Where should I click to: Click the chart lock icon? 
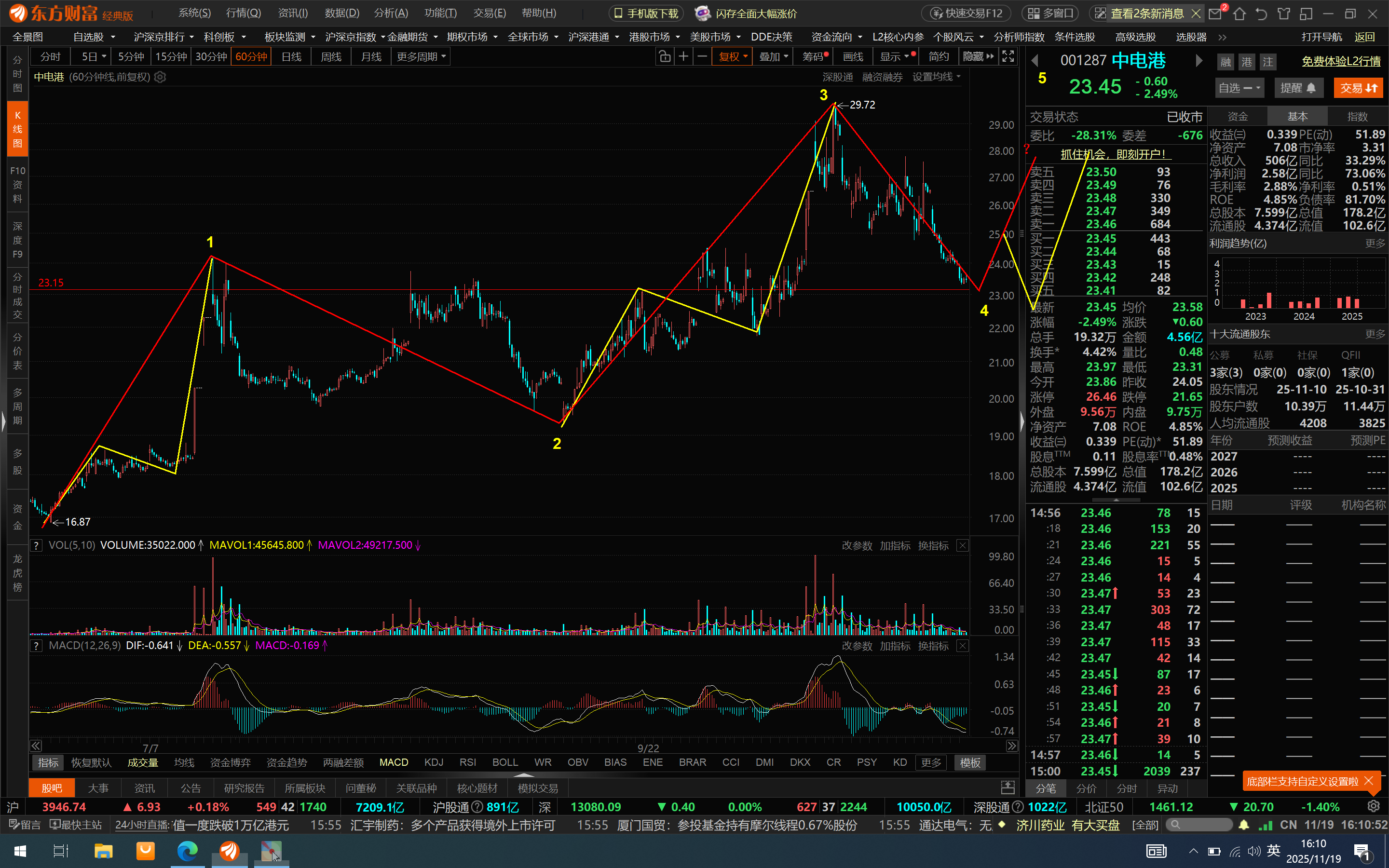[664, 56]
